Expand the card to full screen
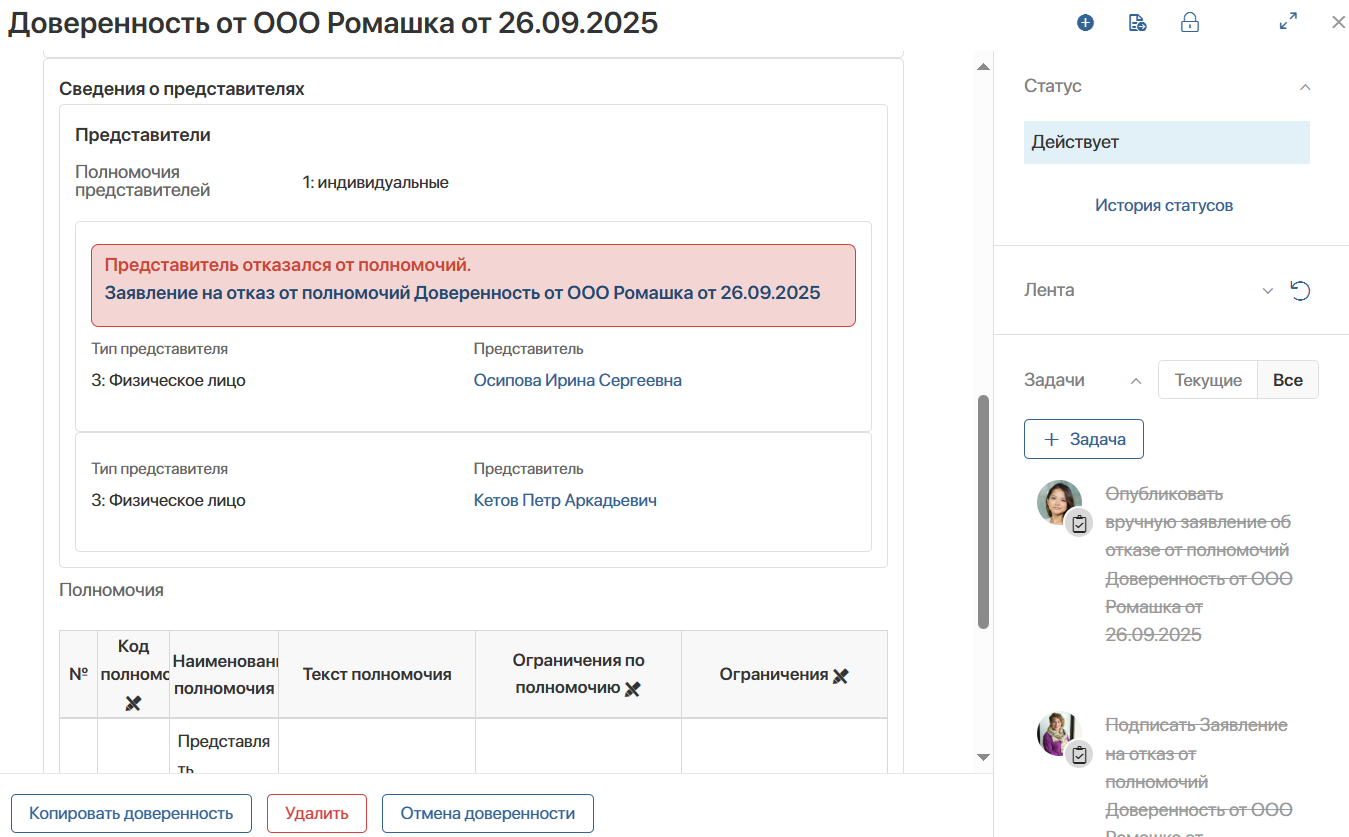 coord(1288,22)
